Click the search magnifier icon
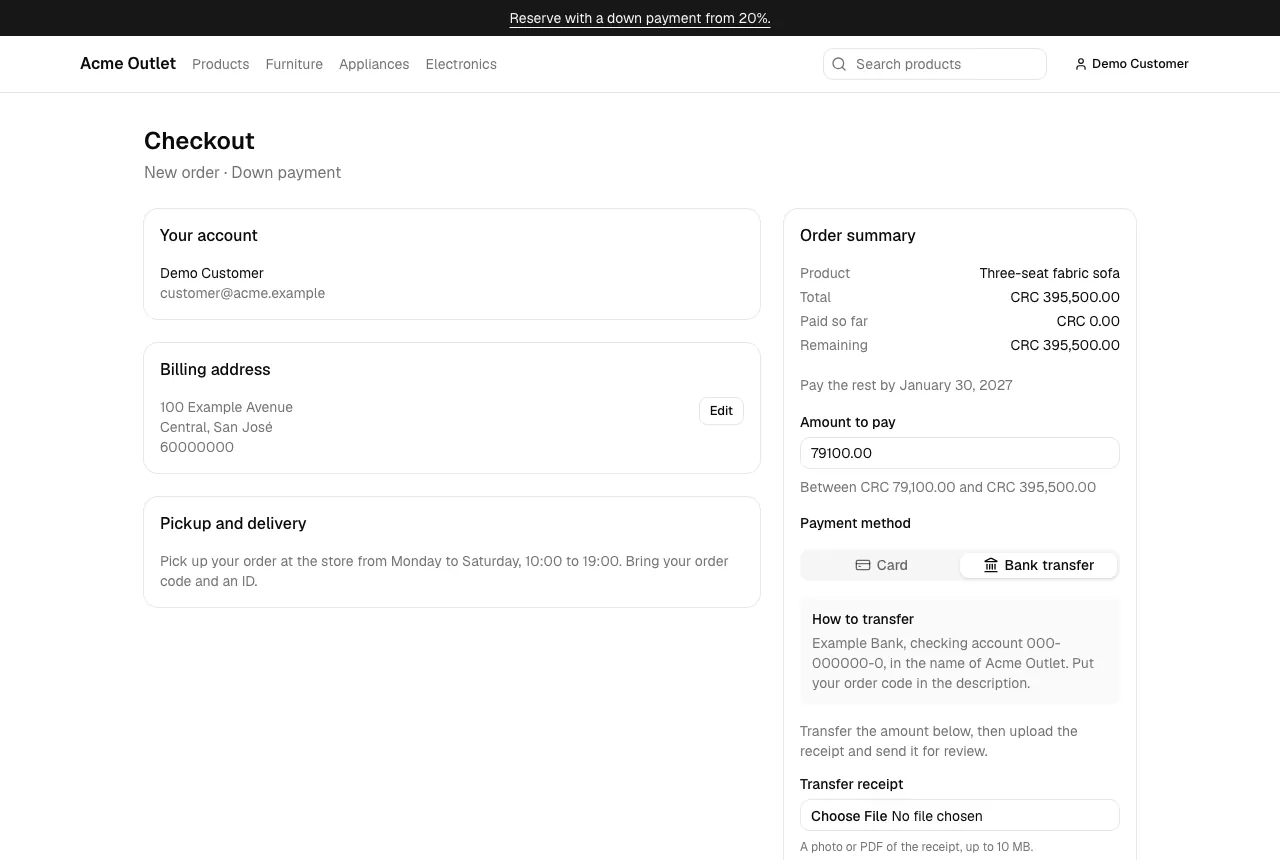This screenshot has height=860, width=1280. (x=839, y=64)
